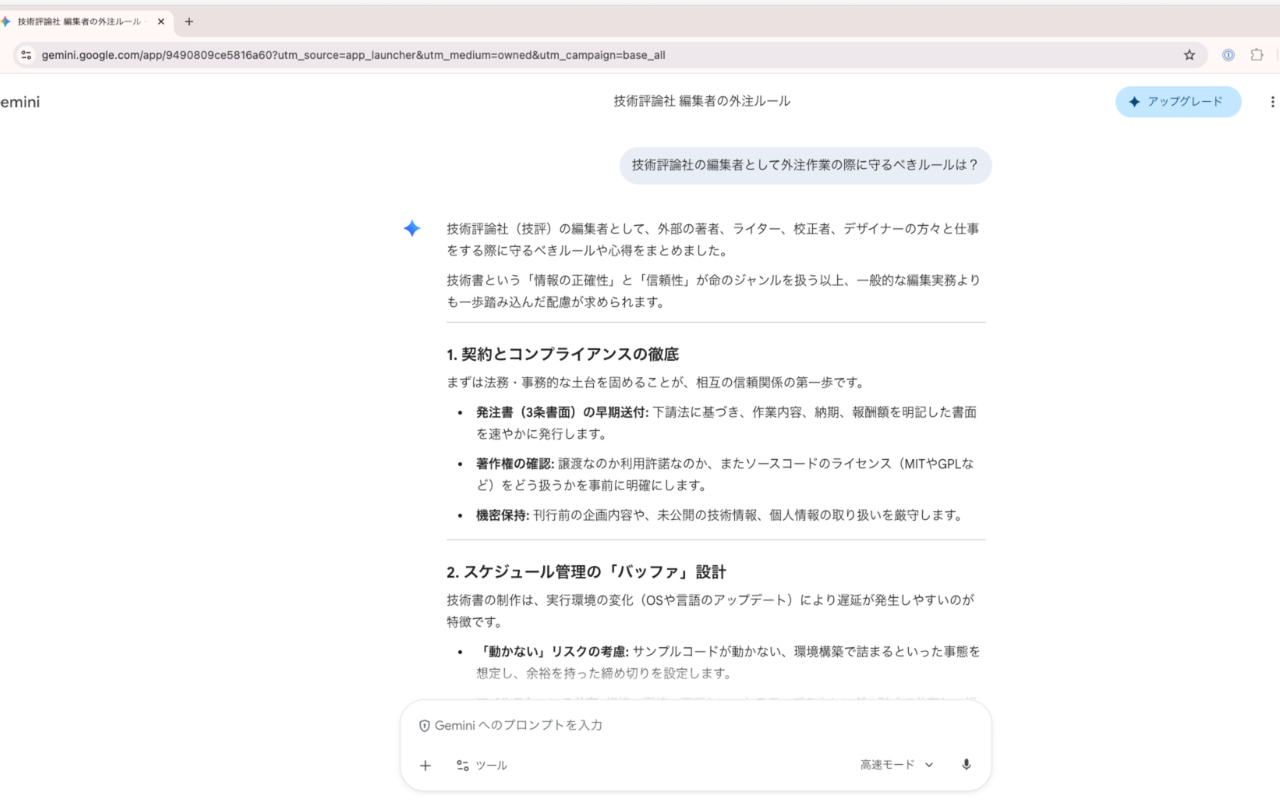The width and height of the screenshot is (1280, 800).
Task: Click the Gemini logo text
Action: [20, 102]
